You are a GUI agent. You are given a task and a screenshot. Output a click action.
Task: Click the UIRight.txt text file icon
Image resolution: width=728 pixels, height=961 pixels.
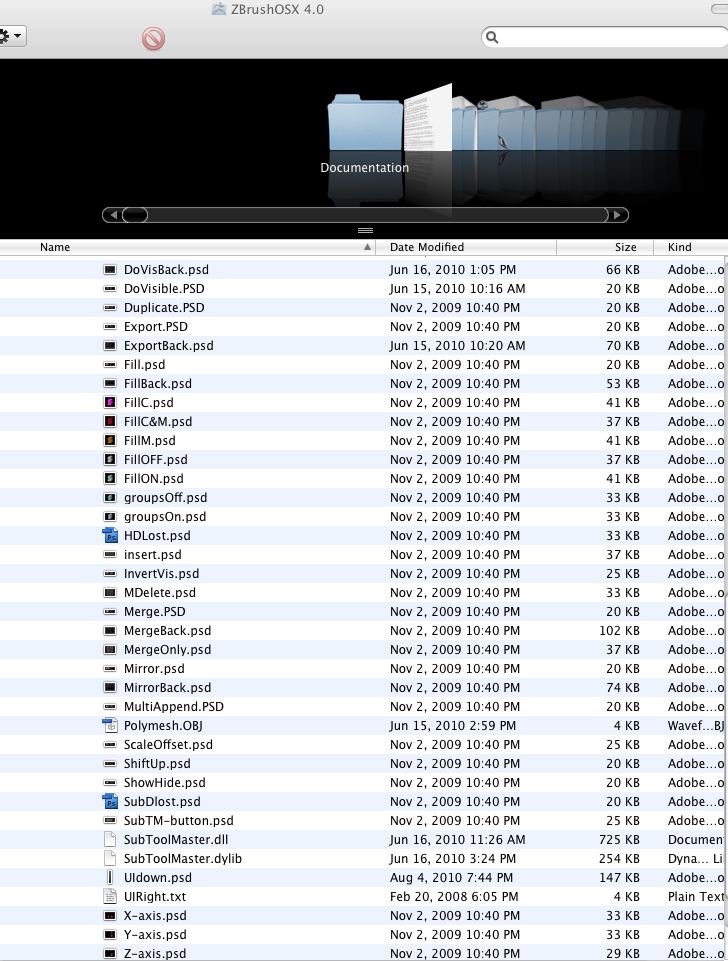[110, 897]
